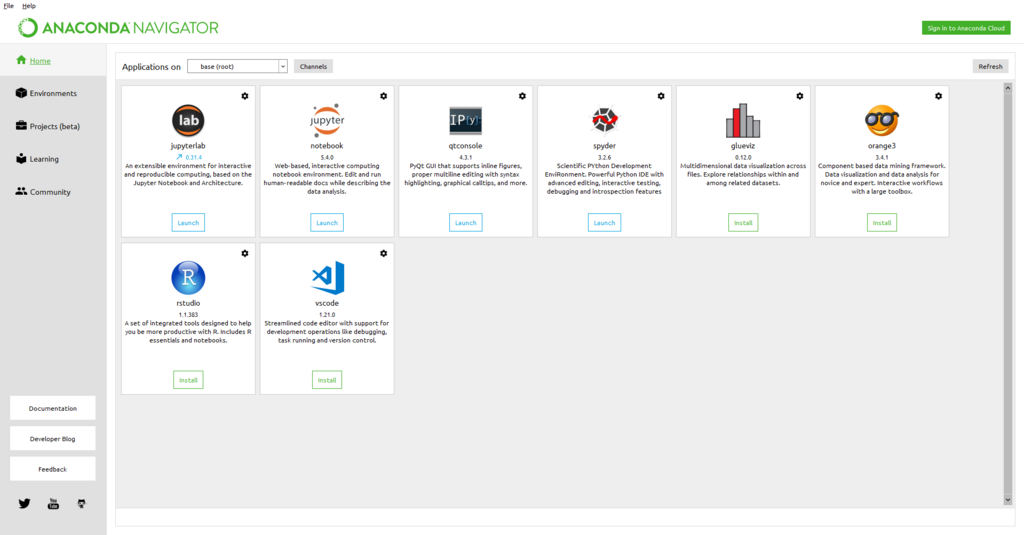The image size is (1024, 535).
Task: Click the Learning sidebar icon
Action: tap(21, 158)
